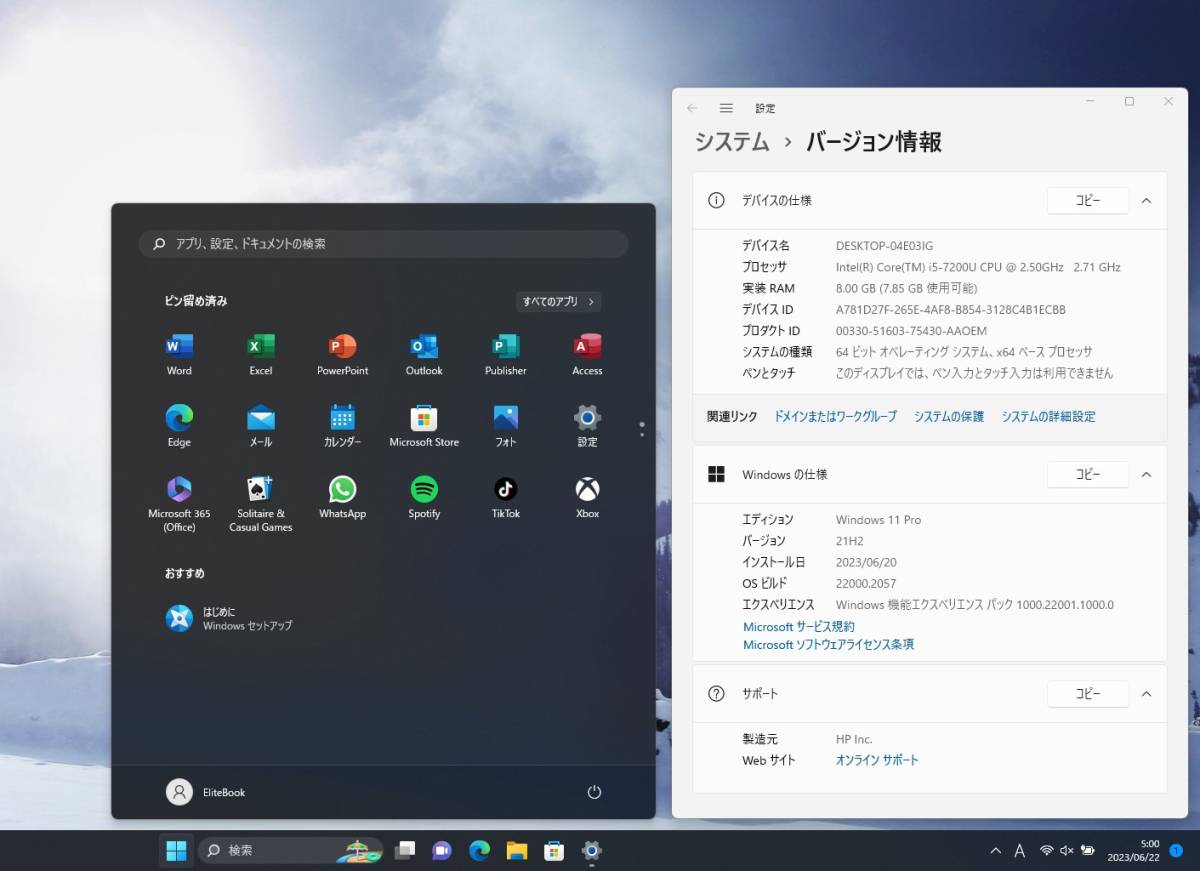Image resolution: width=1200 pixels, height=871 pixels.
Task: Launch Publisher from Start menu
Action: [x=506, y=354]
